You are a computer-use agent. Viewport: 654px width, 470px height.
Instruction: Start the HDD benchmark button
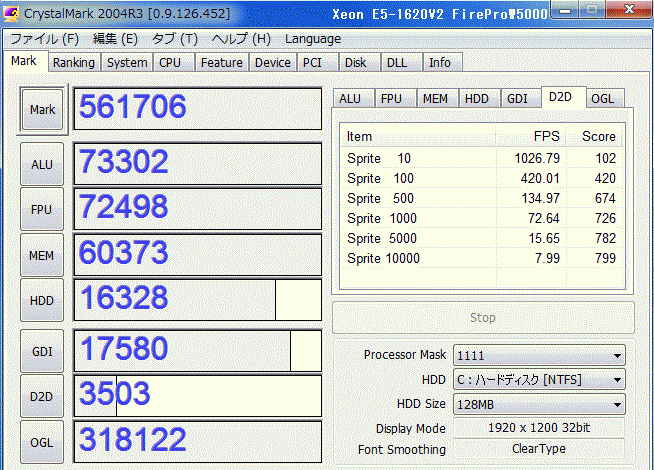pyautogui.click(x=42, y=300)
